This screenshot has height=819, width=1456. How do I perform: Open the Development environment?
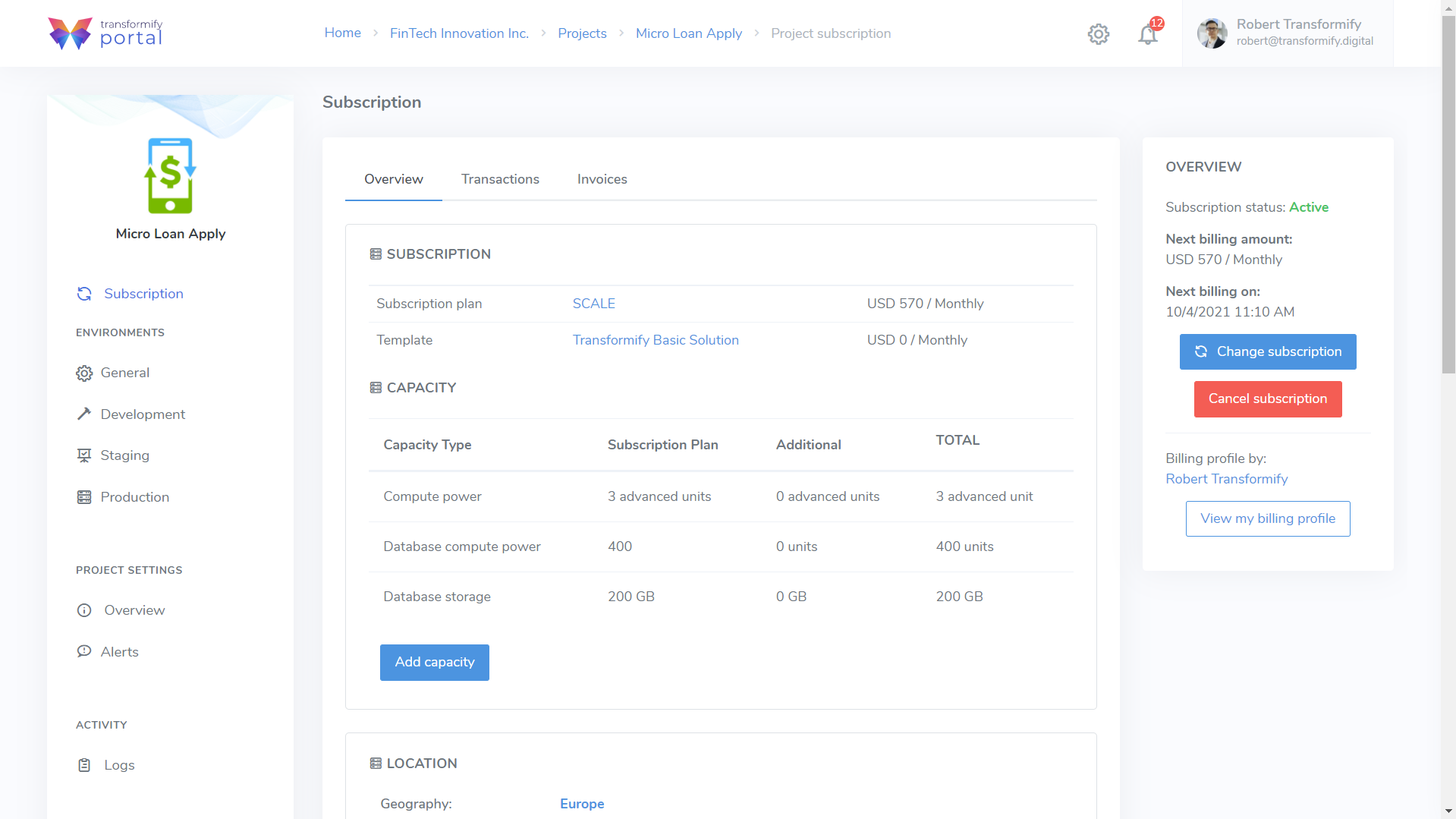click(143, 414)
